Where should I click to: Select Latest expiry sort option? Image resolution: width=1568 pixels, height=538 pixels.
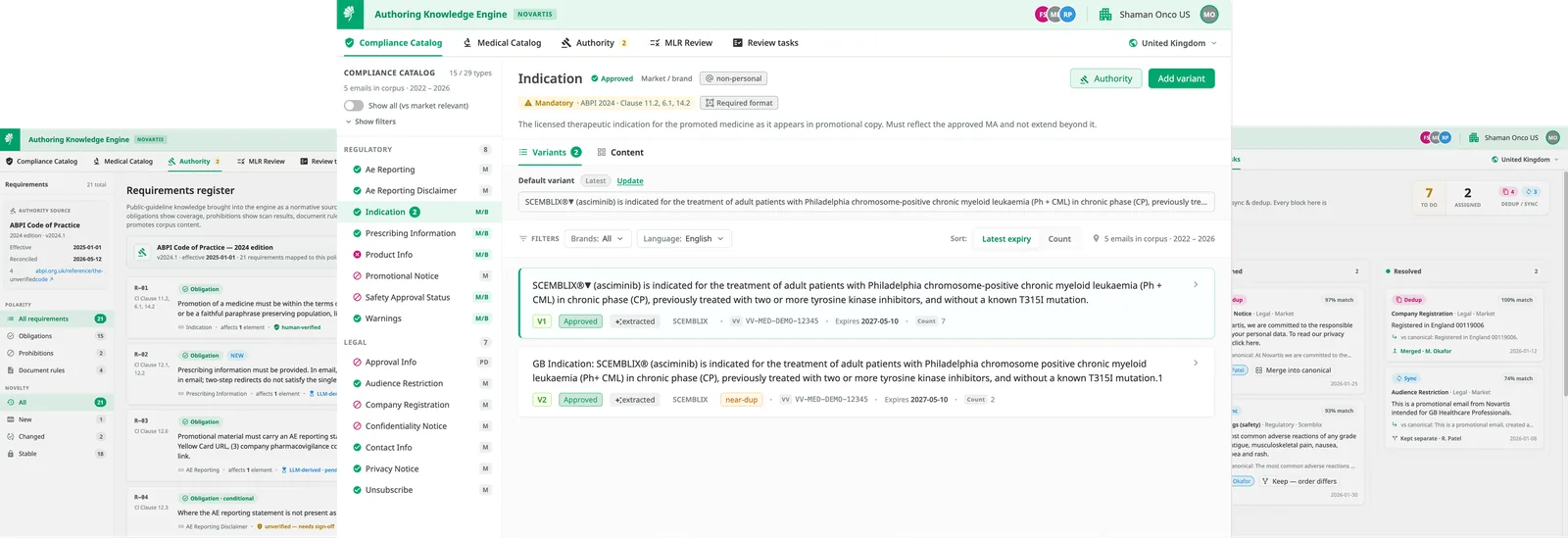tap(1006, 239)
